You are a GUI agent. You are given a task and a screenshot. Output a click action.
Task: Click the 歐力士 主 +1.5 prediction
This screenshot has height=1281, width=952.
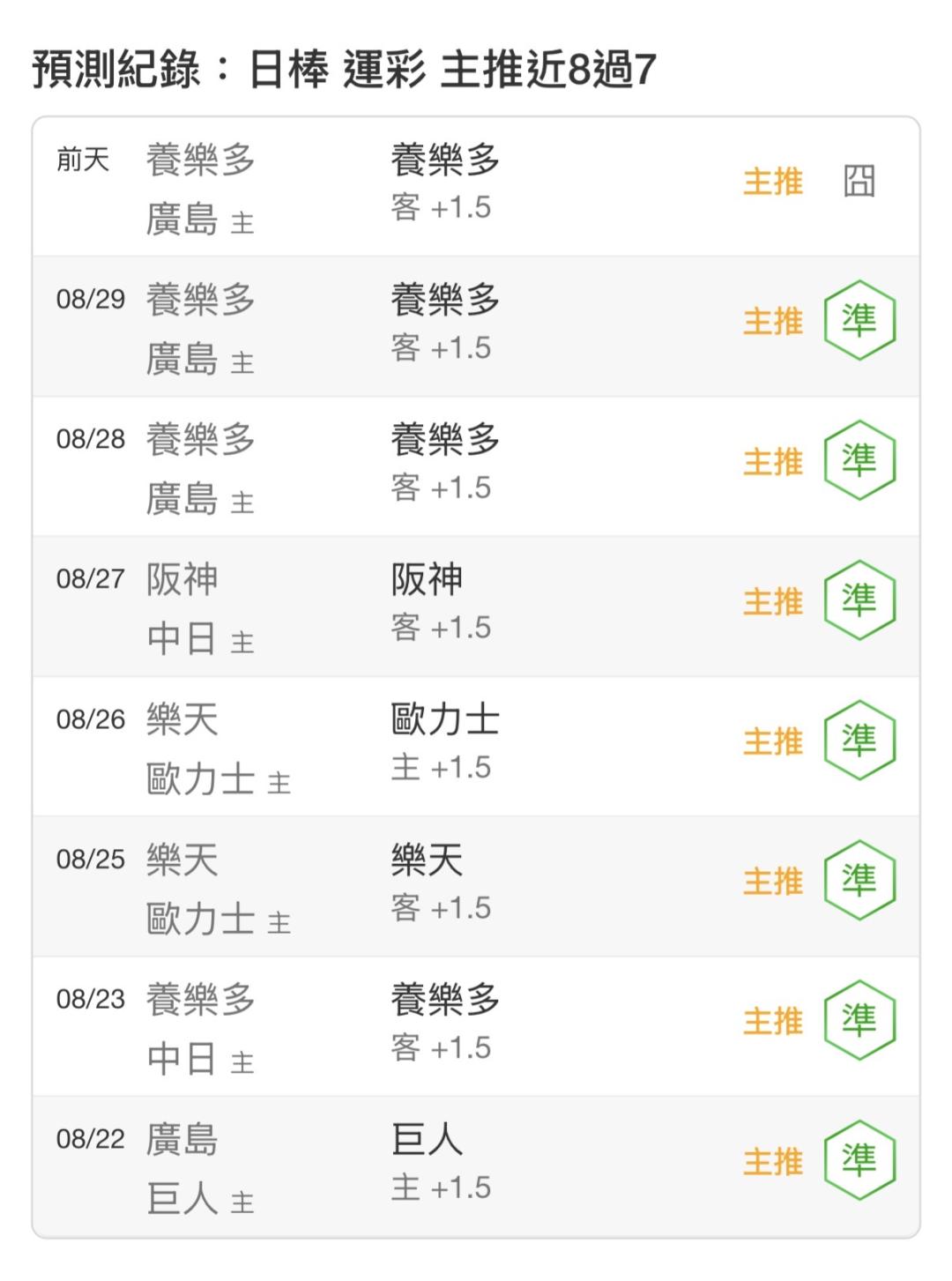[446, 743]
